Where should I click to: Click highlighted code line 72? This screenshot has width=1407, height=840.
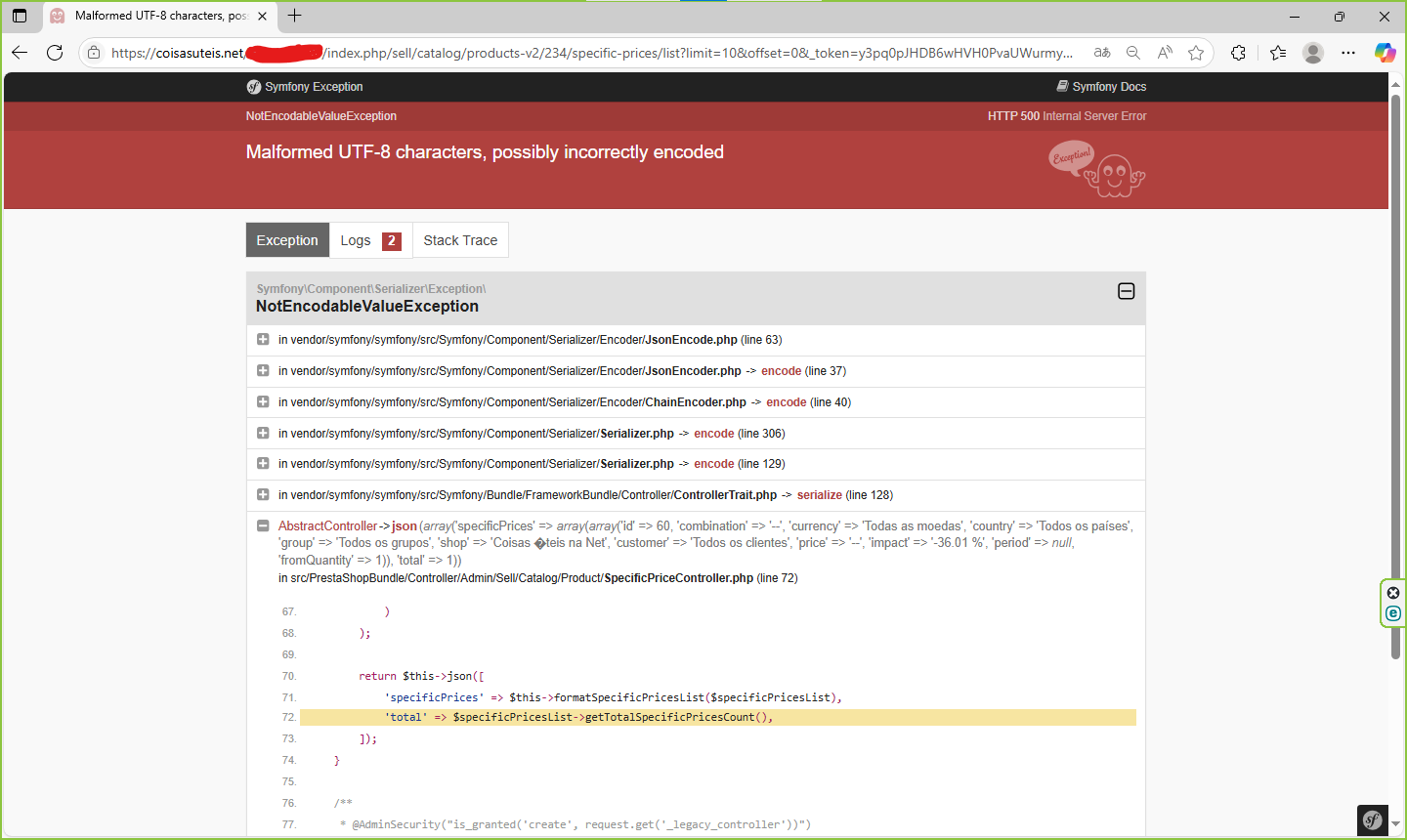tap(718, 718)
